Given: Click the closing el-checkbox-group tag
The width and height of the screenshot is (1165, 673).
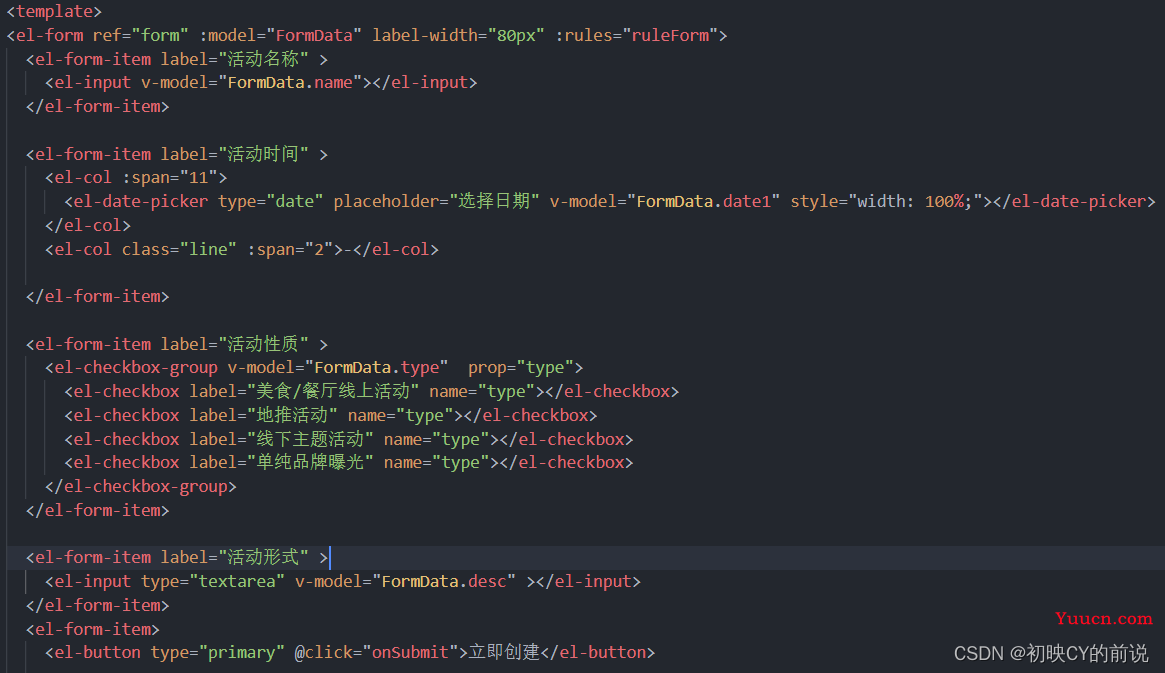Looking at the screenshot, I should (140, 487).
